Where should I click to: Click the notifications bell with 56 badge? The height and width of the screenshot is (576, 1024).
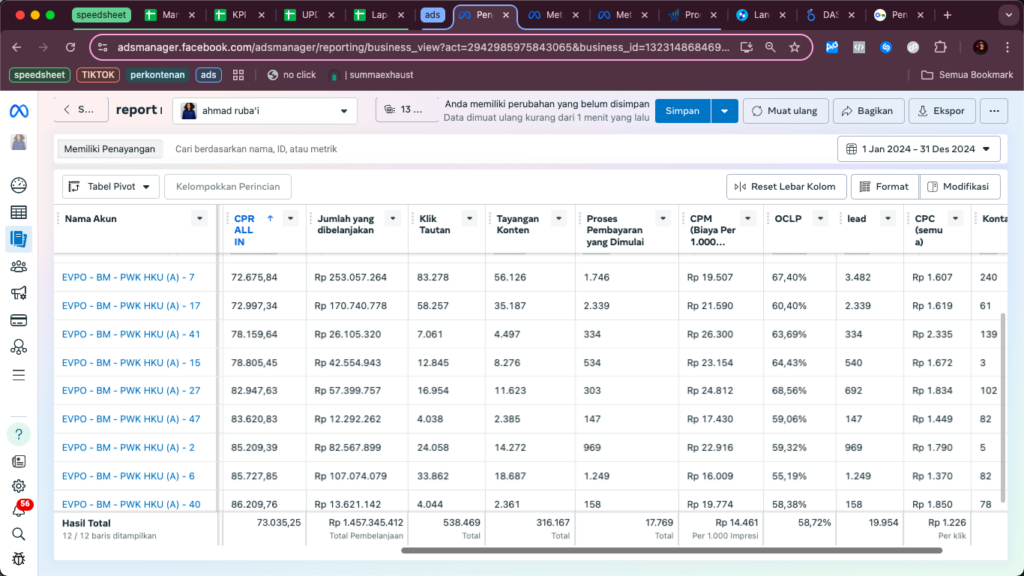coord(19,509)
